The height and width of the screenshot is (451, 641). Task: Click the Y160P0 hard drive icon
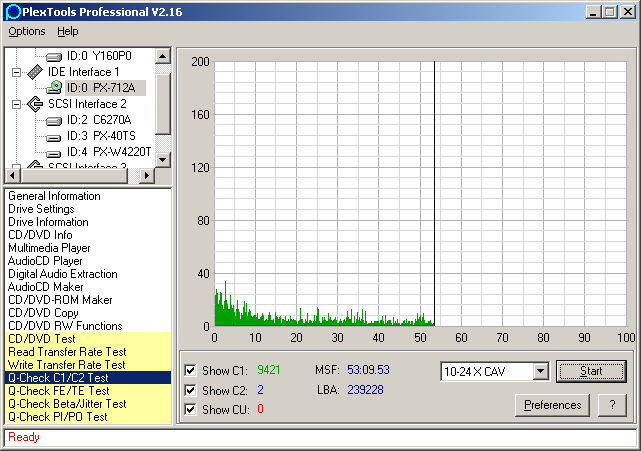[53, 56]
